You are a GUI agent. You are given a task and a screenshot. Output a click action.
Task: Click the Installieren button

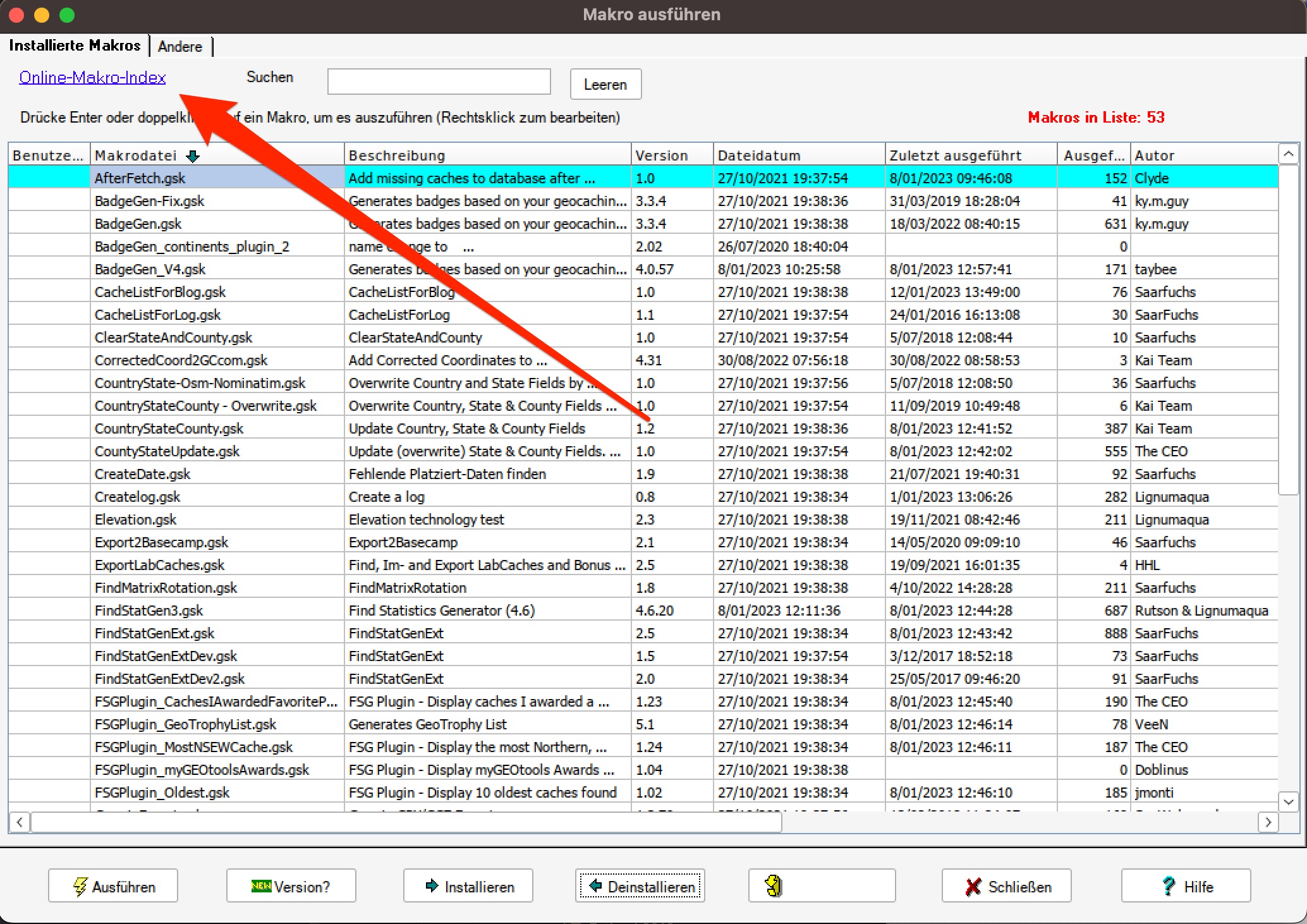point(468,886)
